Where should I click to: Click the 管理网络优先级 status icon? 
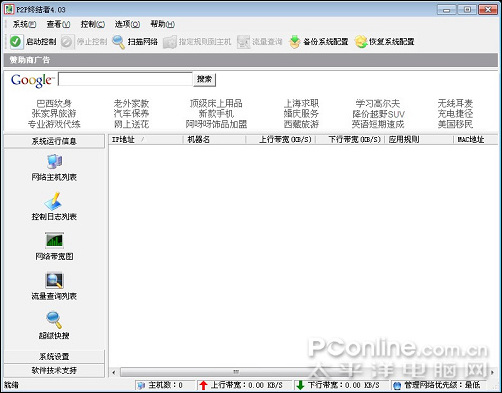coord(397,385)
